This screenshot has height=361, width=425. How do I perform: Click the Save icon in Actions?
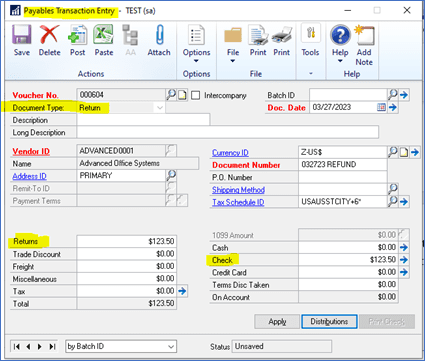click(x=22, y=35)
